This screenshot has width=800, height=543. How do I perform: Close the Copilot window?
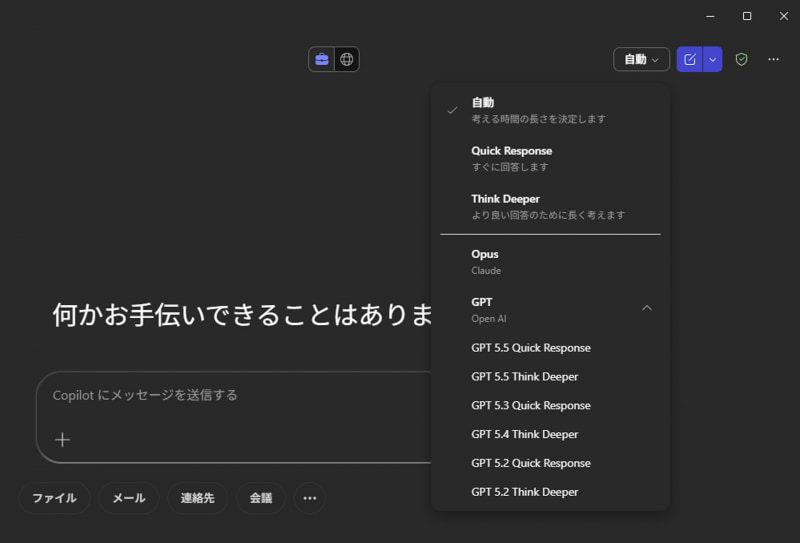point(784,16)
